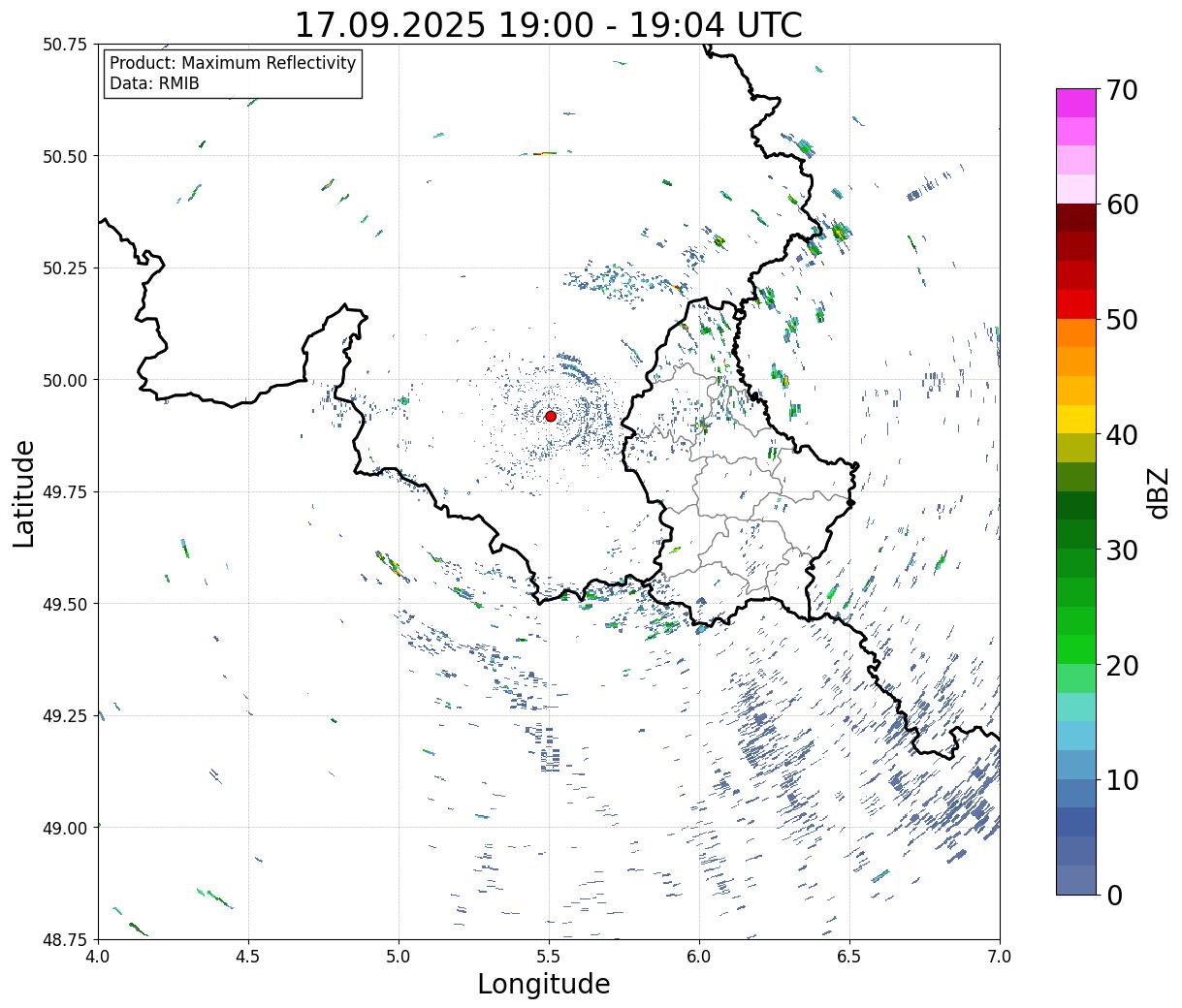Click the colorbar tick label 20

pos(1122,665)
